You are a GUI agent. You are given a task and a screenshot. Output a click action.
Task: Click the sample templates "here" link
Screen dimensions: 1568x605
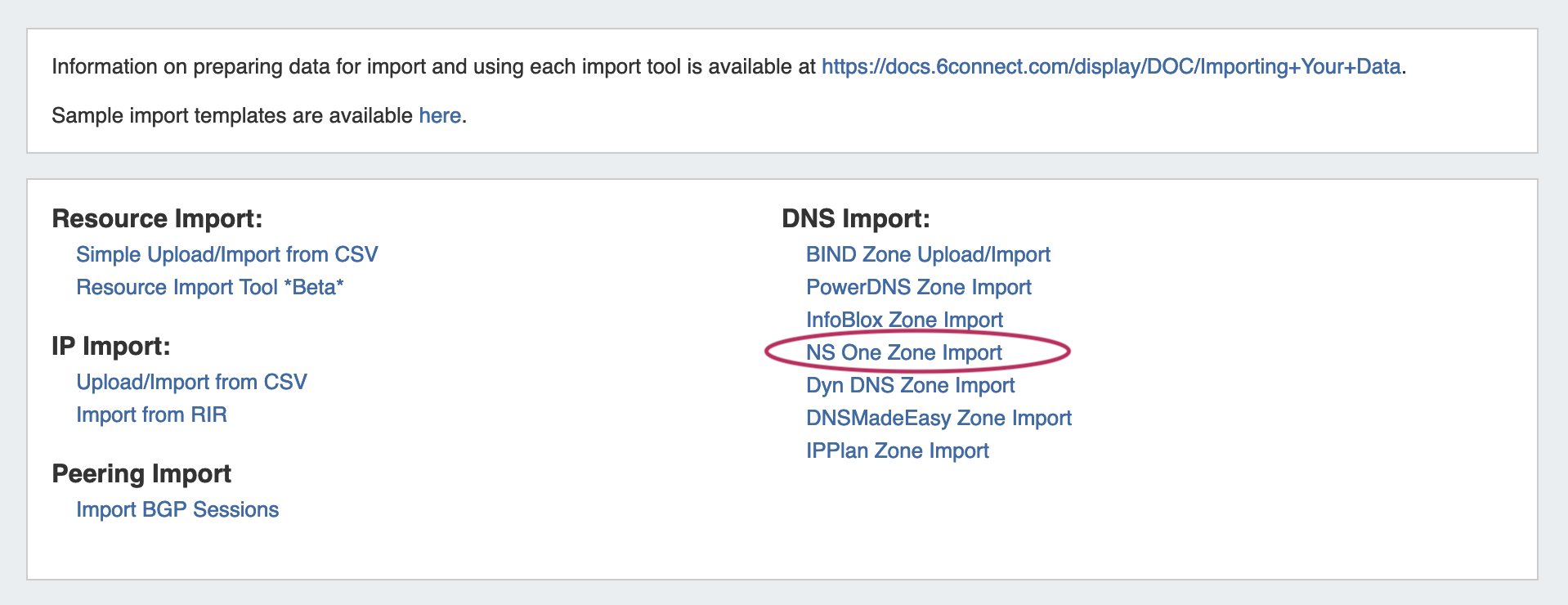coord(440,115)
